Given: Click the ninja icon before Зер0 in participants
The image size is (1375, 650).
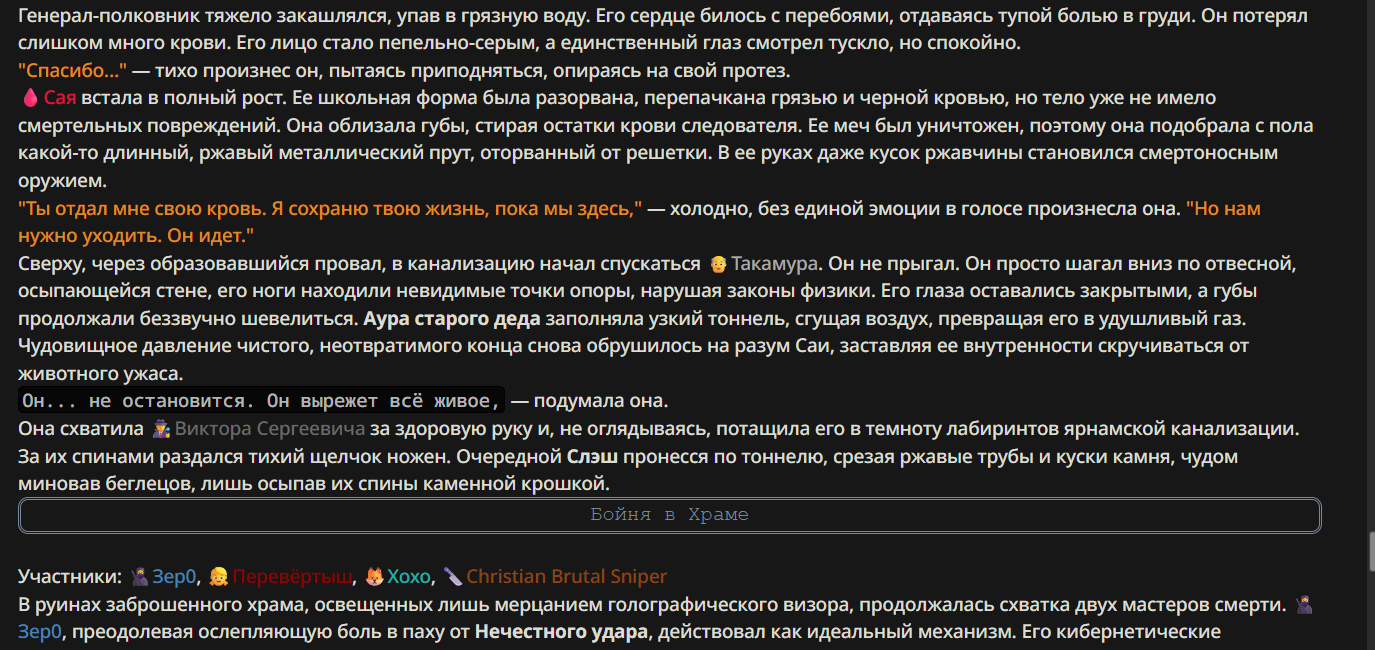Looking at the screenshot, I should pyautogui.click(x=140, y=577).
